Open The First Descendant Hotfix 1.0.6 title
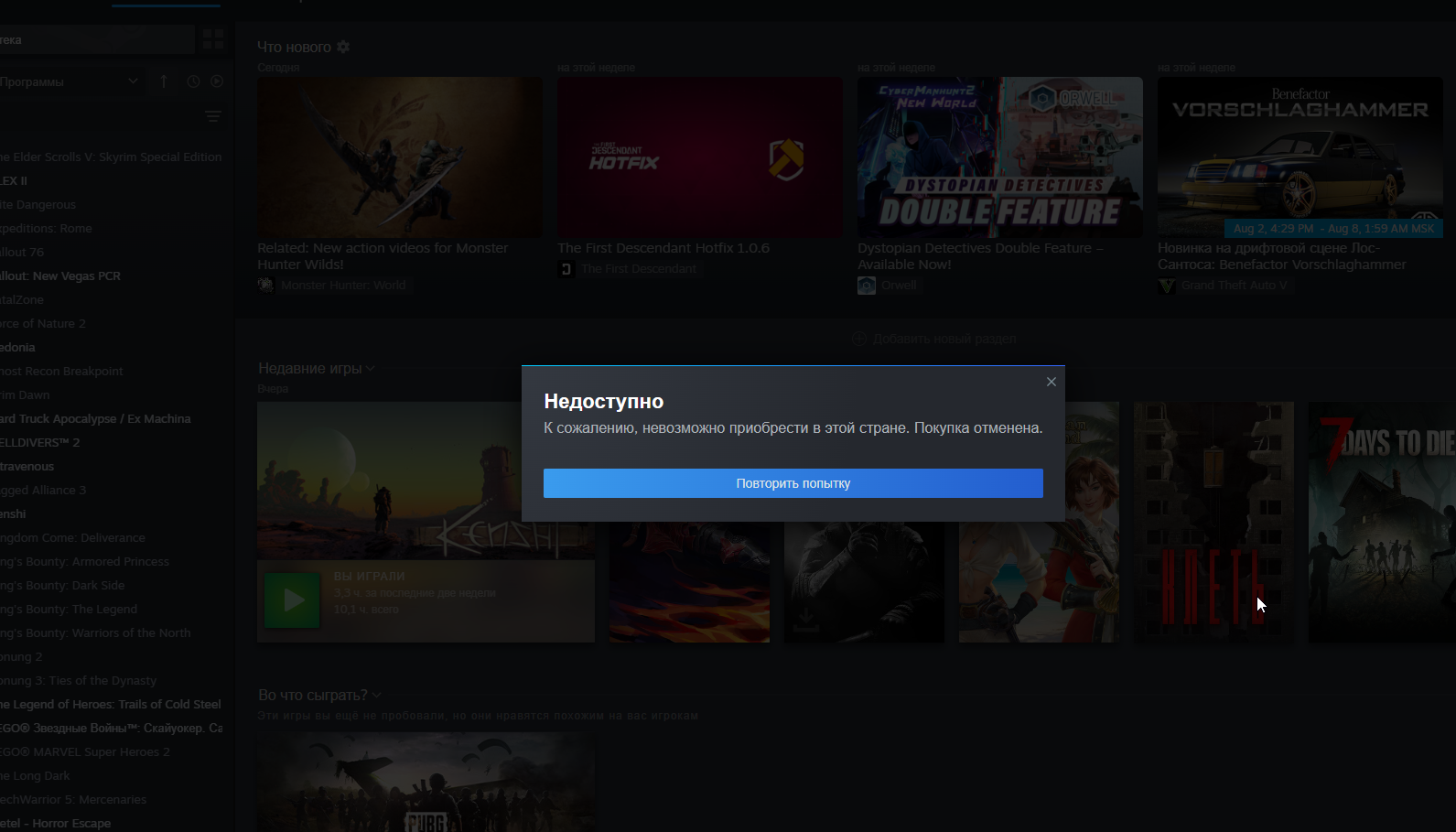 (x=663, y=248)
